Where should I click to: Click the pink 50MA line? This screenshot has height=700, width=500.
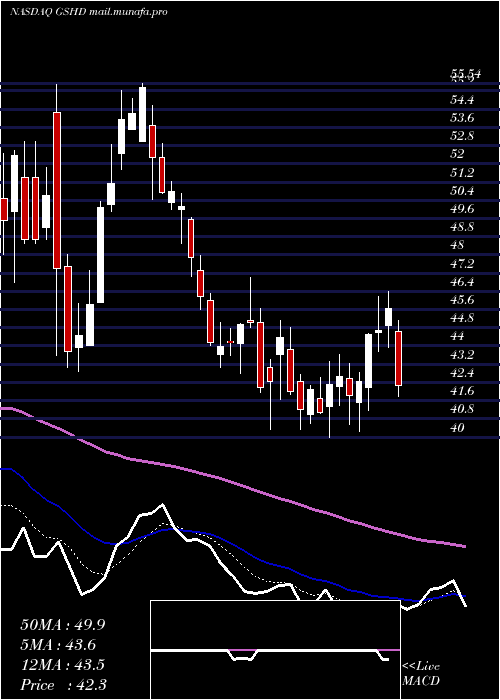[232, 482]
